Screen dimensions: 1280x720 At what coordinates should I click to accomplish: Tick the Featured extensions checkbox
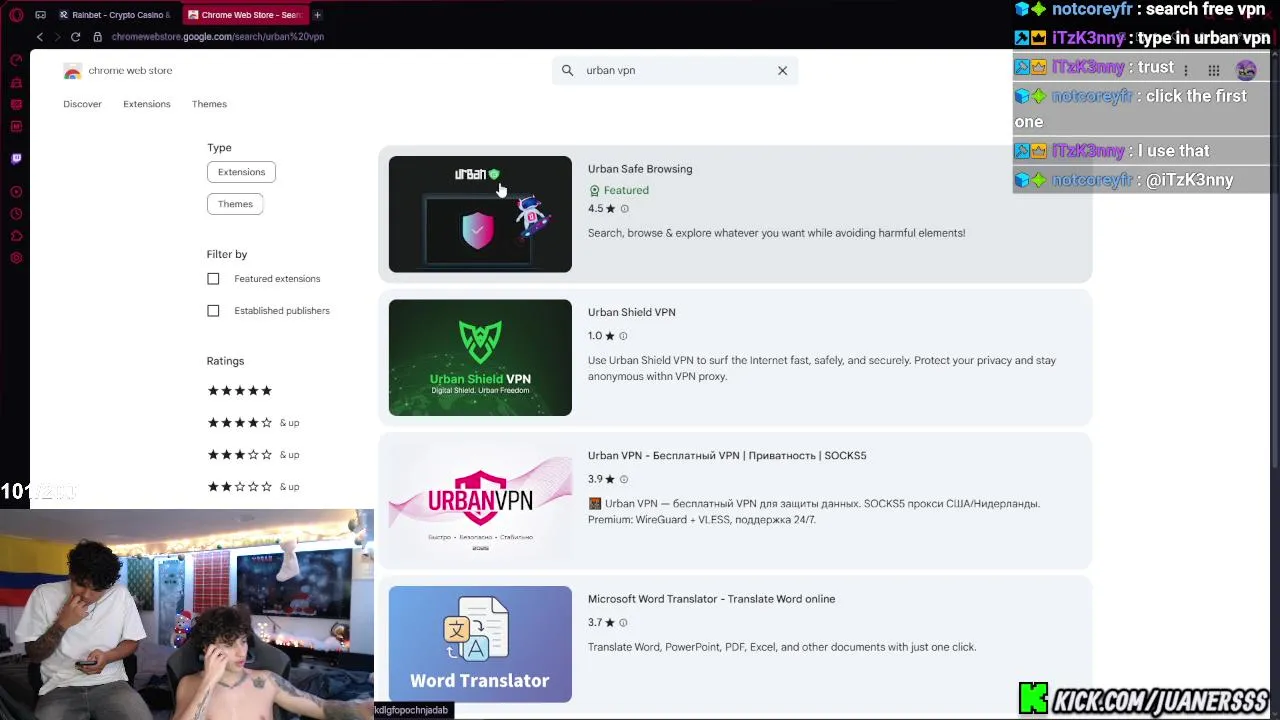(213, 279)
